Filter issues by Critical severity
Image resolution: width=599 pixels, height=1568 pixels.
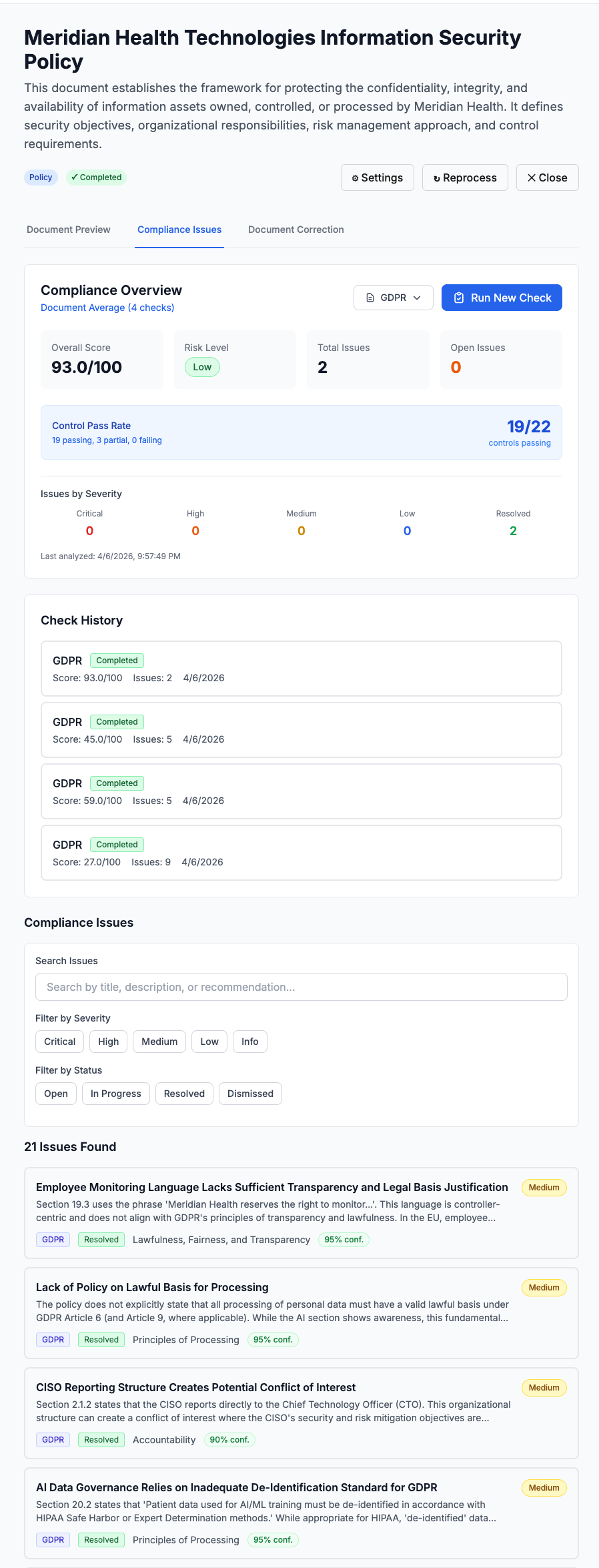point(60,1042)
